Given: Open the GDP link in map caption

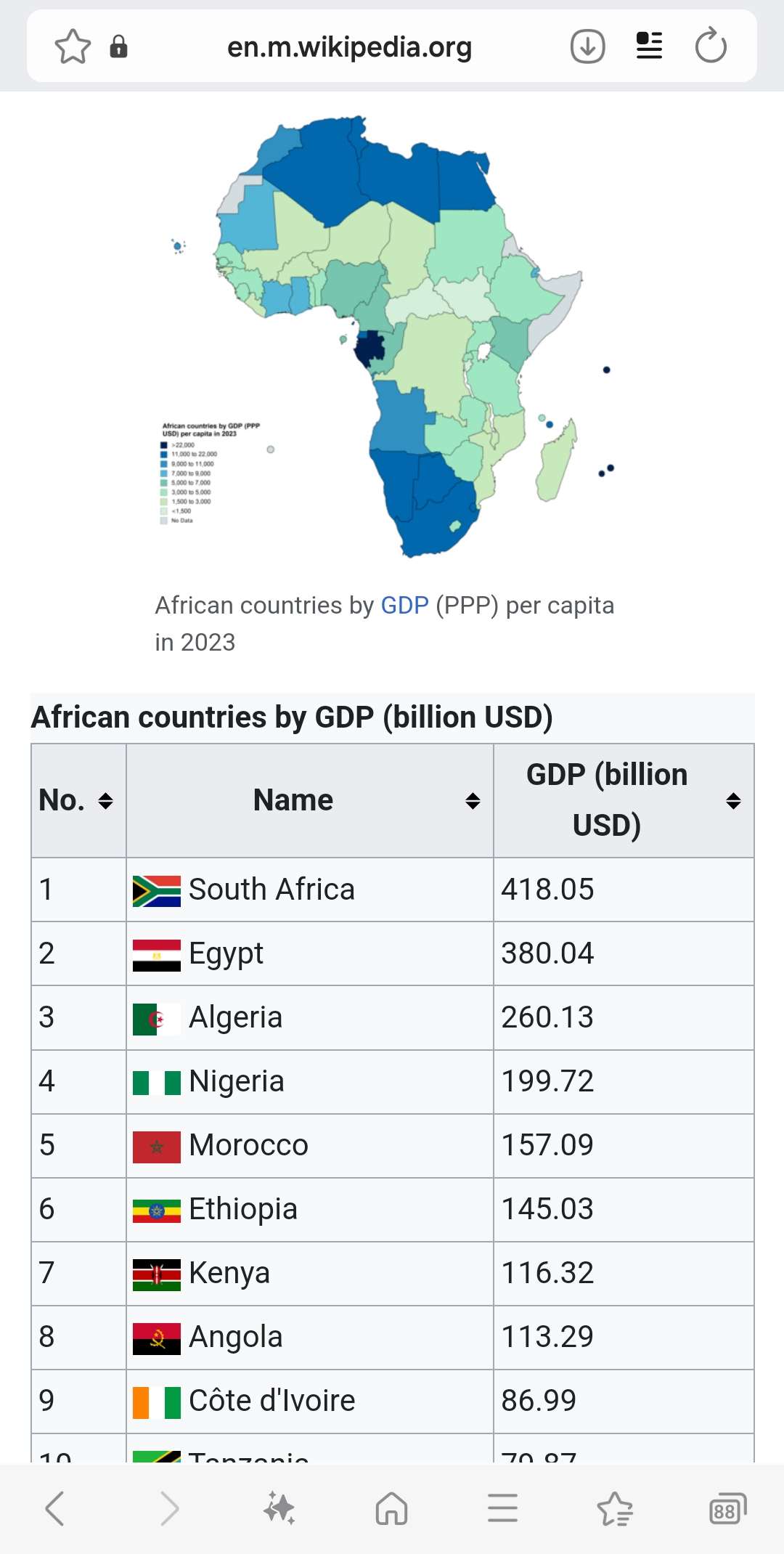Looking at the screenshot, I should (x=404, y=606).
